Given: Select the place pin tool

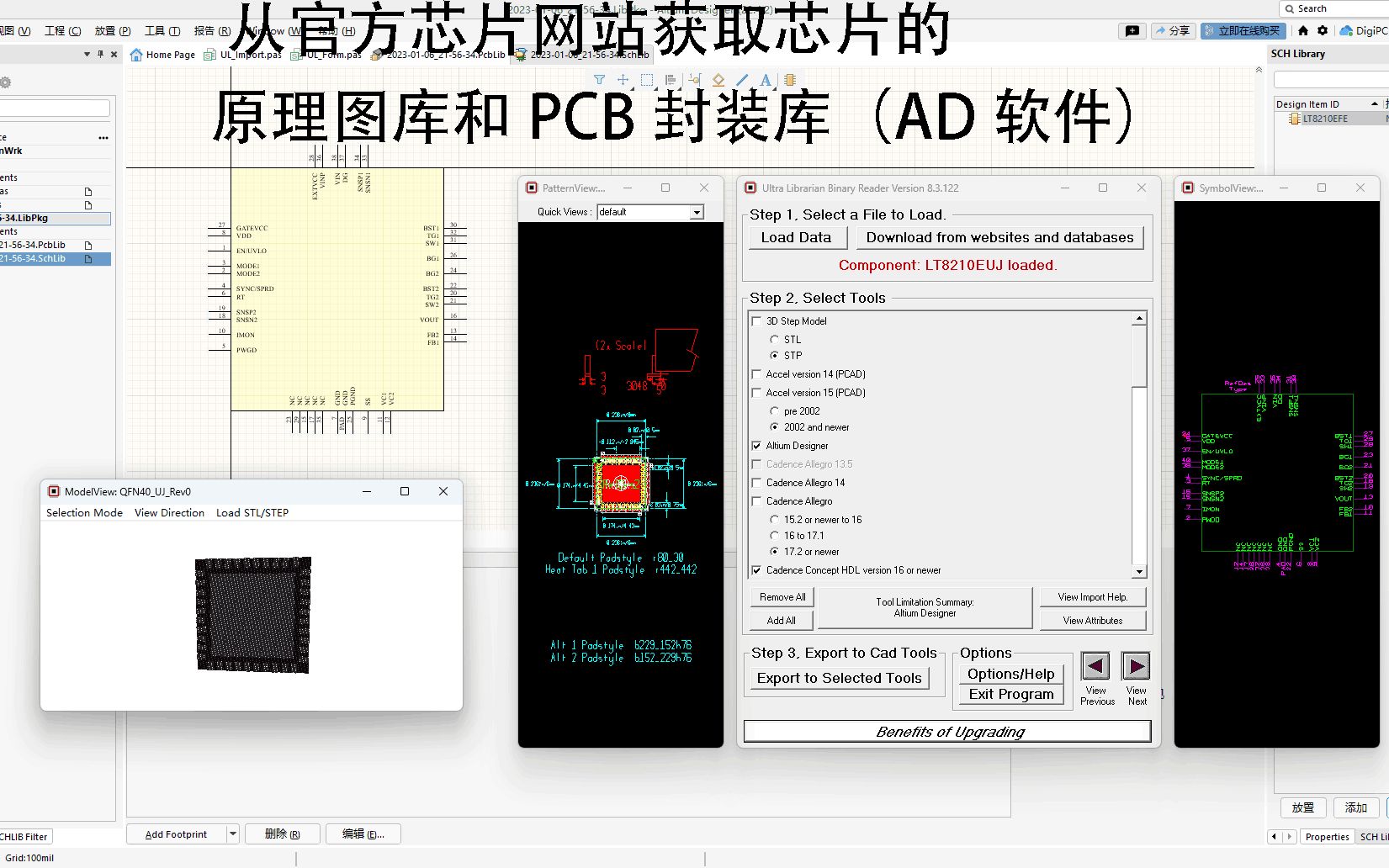Looking at the screenshot, I should tap(694, 80).
